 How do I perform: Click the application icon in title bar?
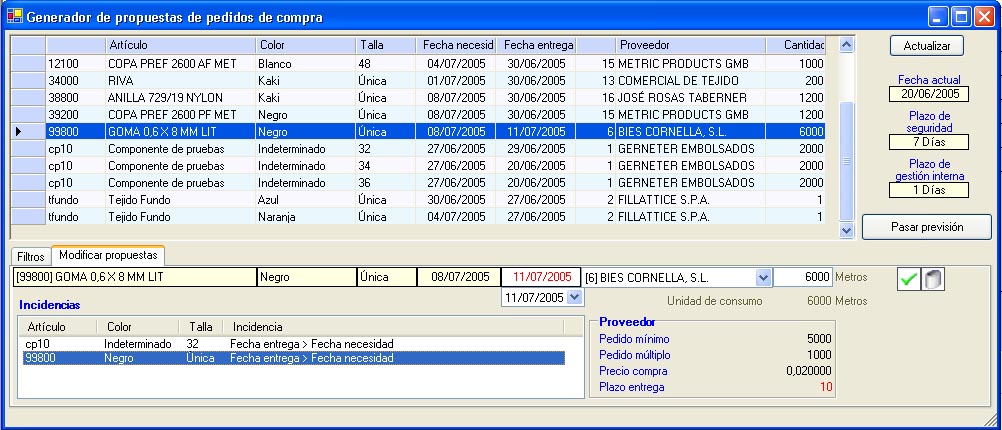pos(14,17)
